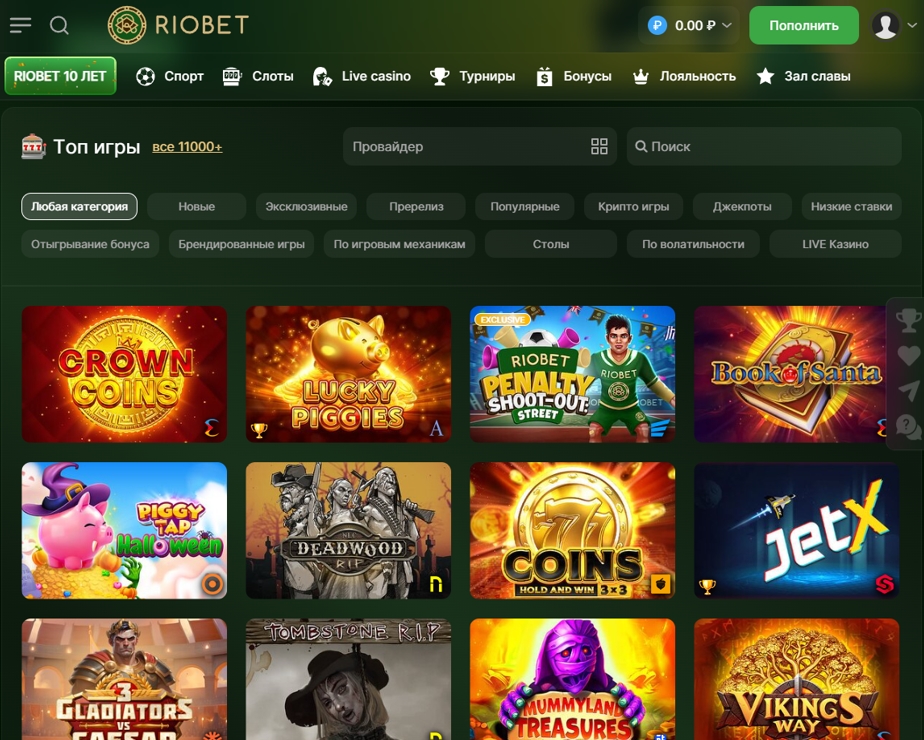Viewport: 924px width, 740px height.
Task: Select the Эксклюзивные category filter
Action: [306, 207]
